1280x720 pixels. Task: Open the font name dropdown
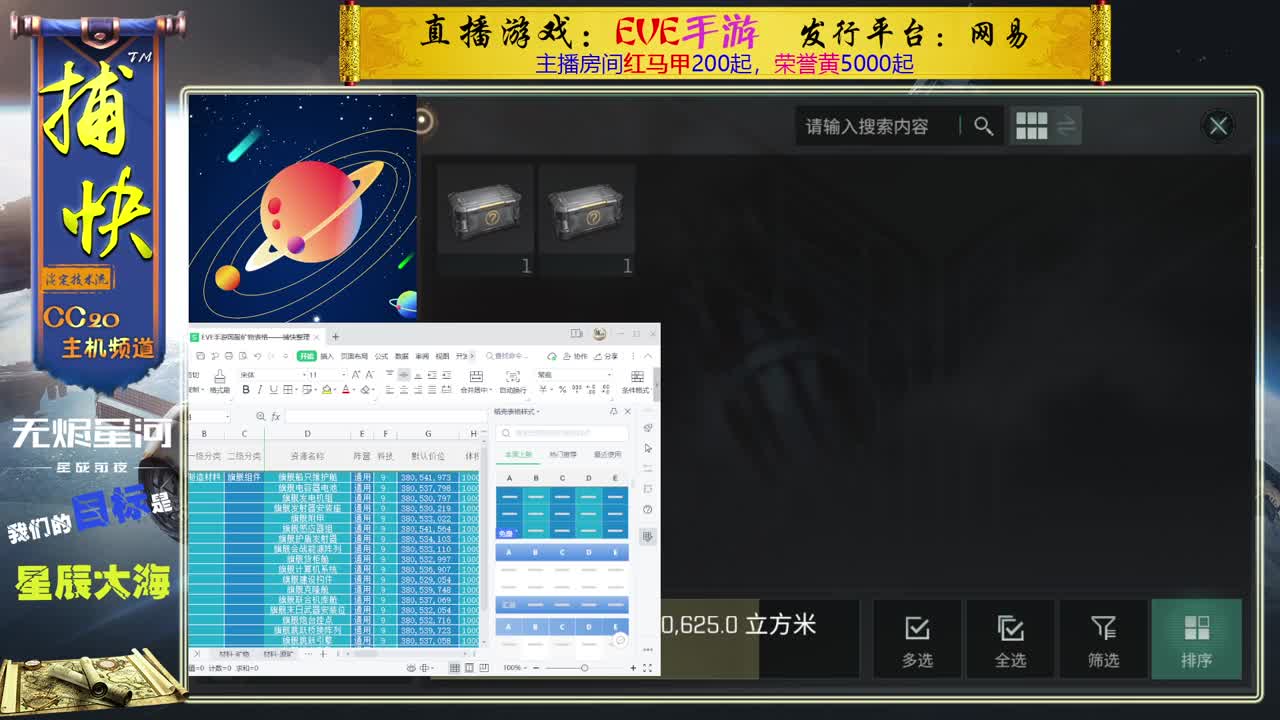[303, 374]
